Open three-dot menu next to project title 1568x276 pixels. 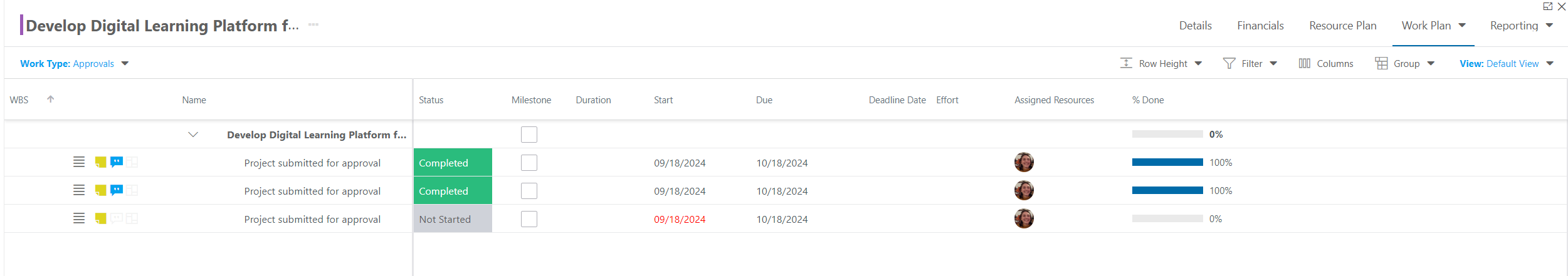point(313,25)
